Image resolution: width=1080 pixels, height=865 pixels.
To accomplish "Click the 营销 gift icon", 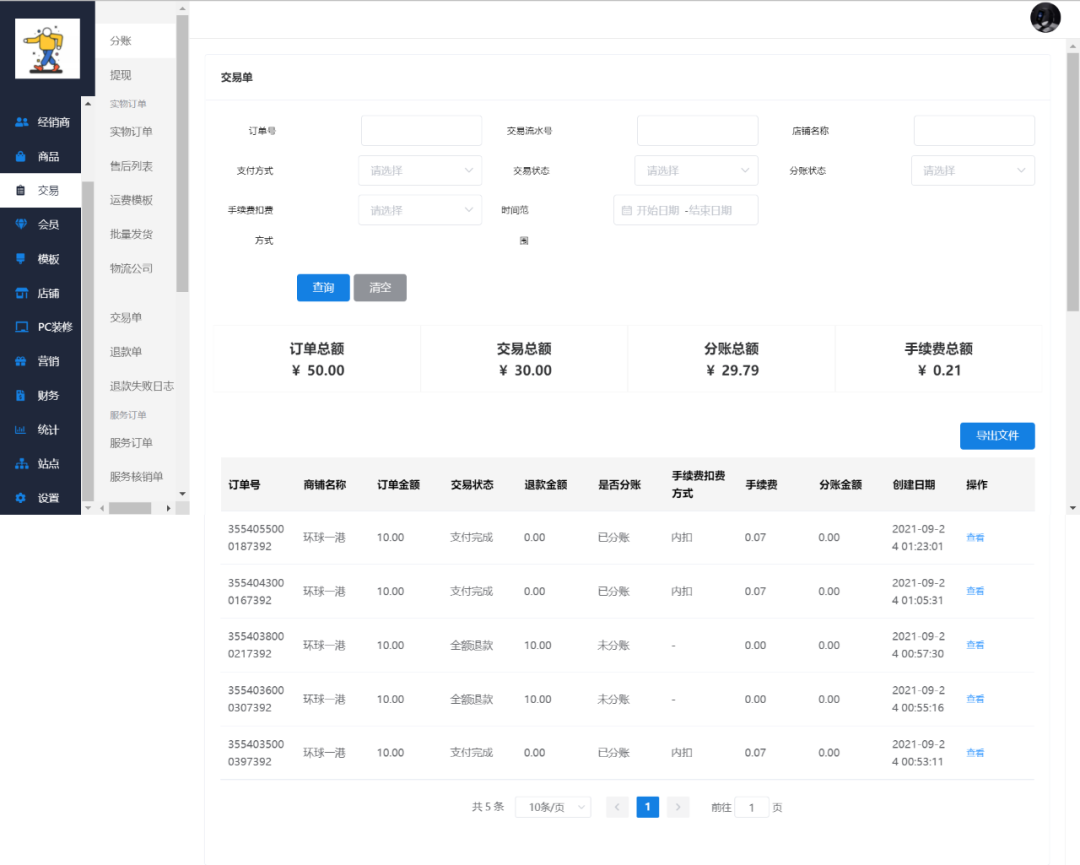I will (x=21, y=361).
